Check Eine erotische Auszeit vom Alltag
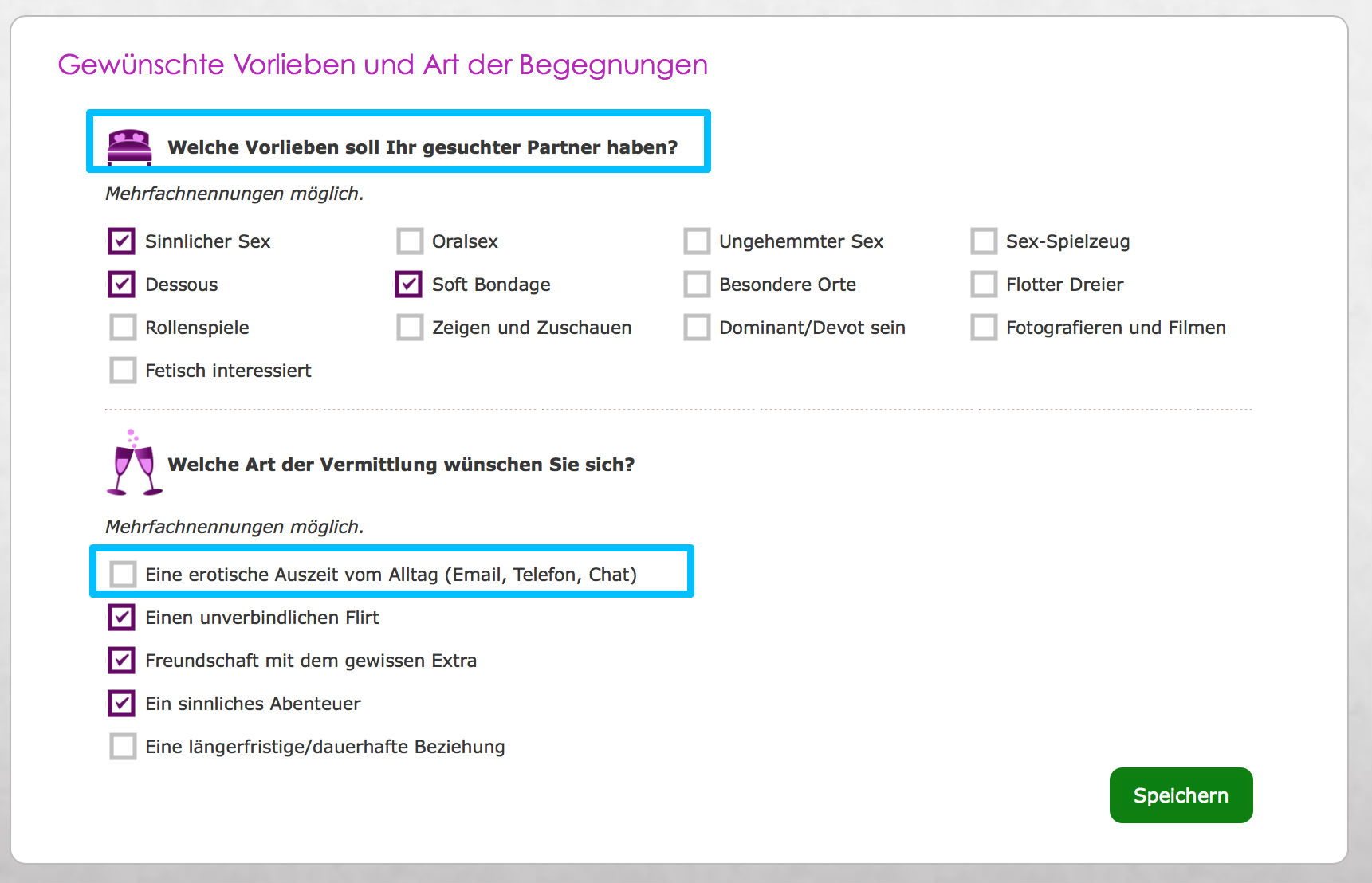Image resolution: width=1372 pixels, height=883 pixels. [123, 574]
